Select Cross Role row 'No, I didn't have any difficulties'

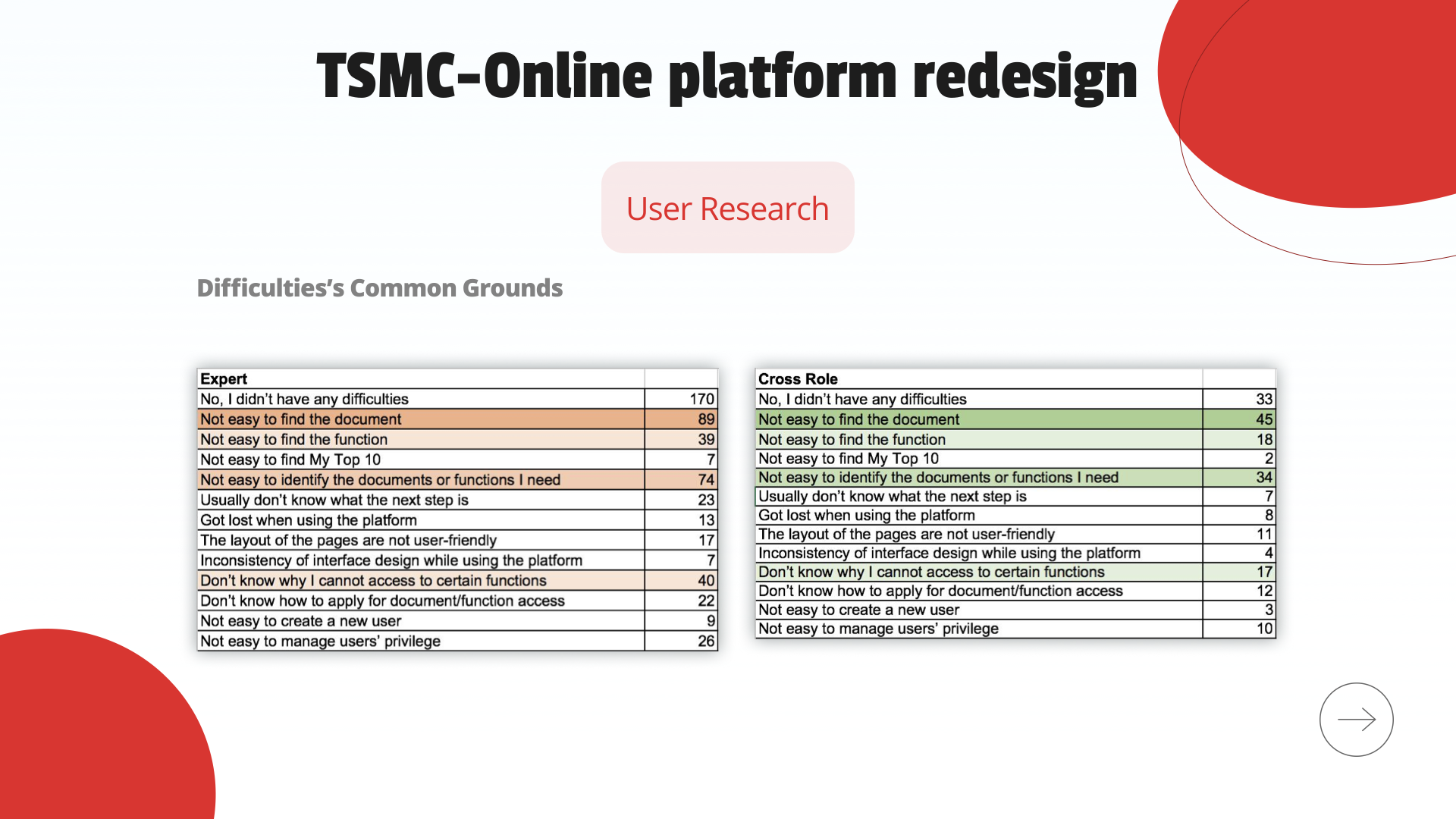pyautogui.click(x=1015, y=399)
